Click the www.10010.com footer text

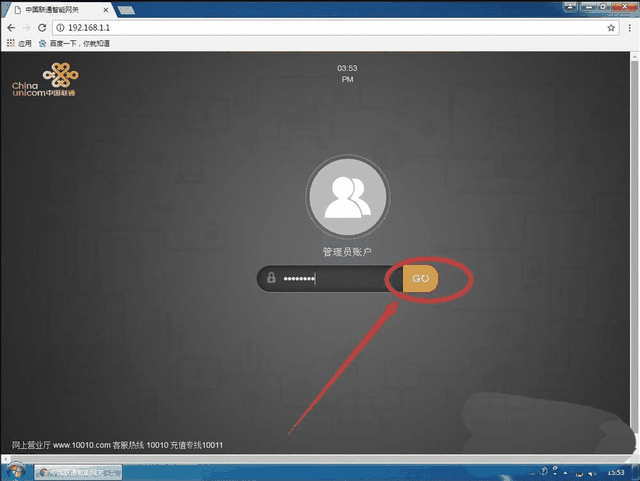click(81, 445)
